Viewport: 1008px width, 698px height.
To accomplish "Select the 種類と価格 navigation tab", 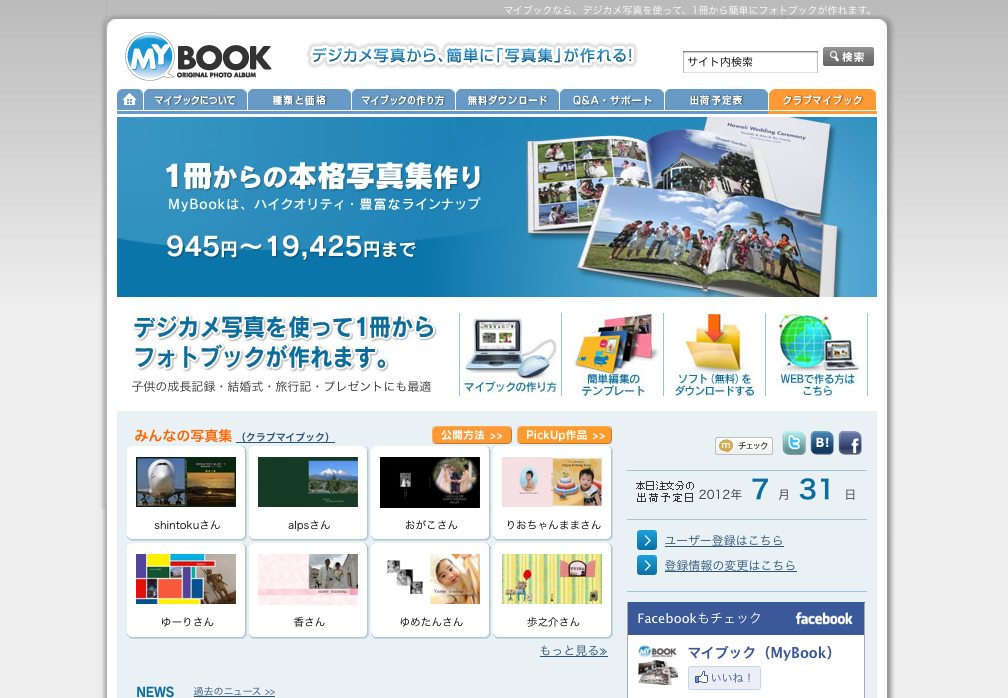I will pyautogui.click(x=299, y=100).
